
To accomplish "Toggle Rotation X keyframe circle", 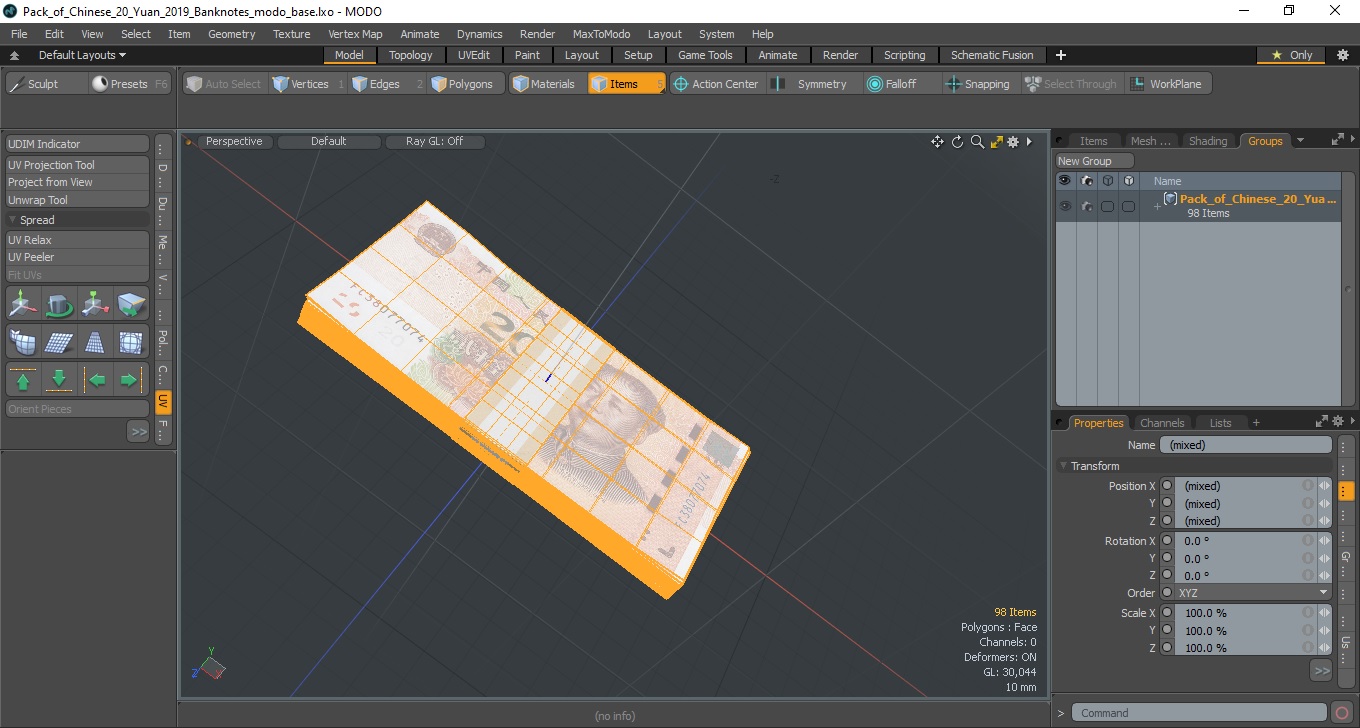I will pos(1167,541).
